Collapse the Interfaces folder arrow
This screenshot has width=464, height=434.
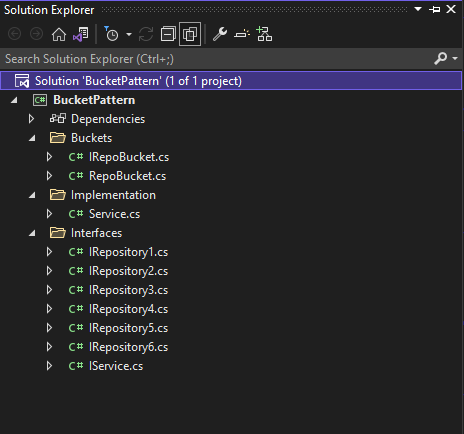(32, 233)
